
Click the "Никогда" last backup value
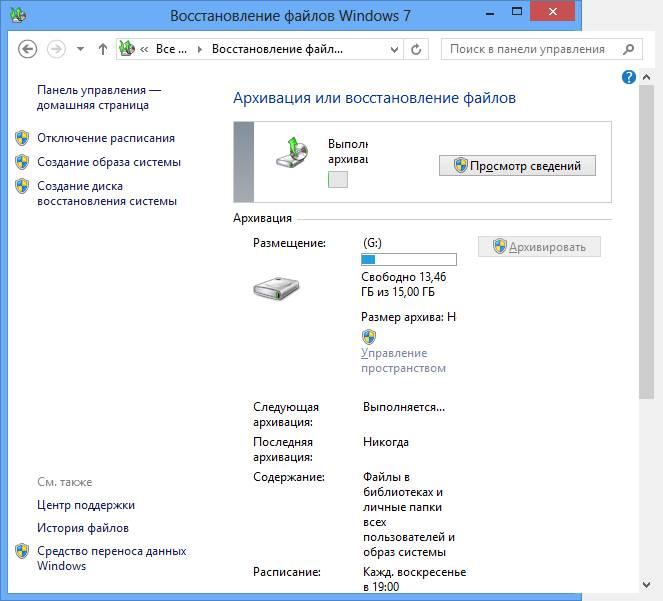point(386,442)
